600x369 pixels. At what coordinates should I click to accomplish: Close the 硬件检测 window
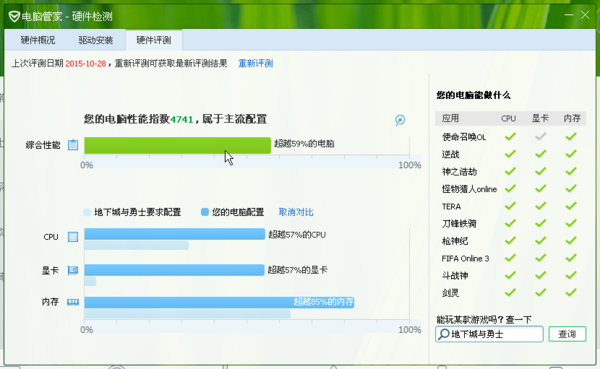point(585,15)
